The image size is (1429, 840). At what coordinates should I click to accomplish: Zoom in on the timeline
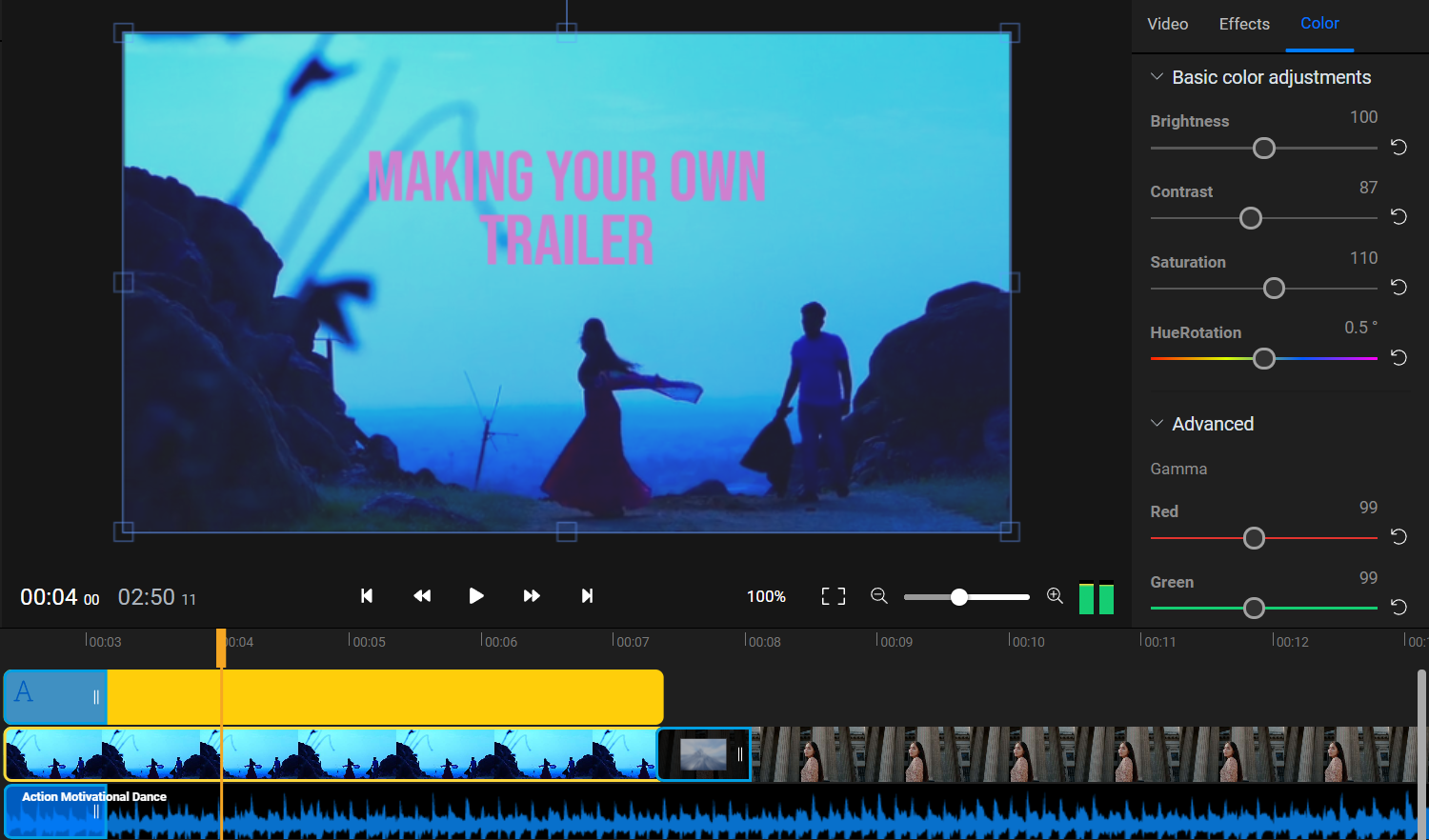pyautogui.click(x=1055, y=595)
